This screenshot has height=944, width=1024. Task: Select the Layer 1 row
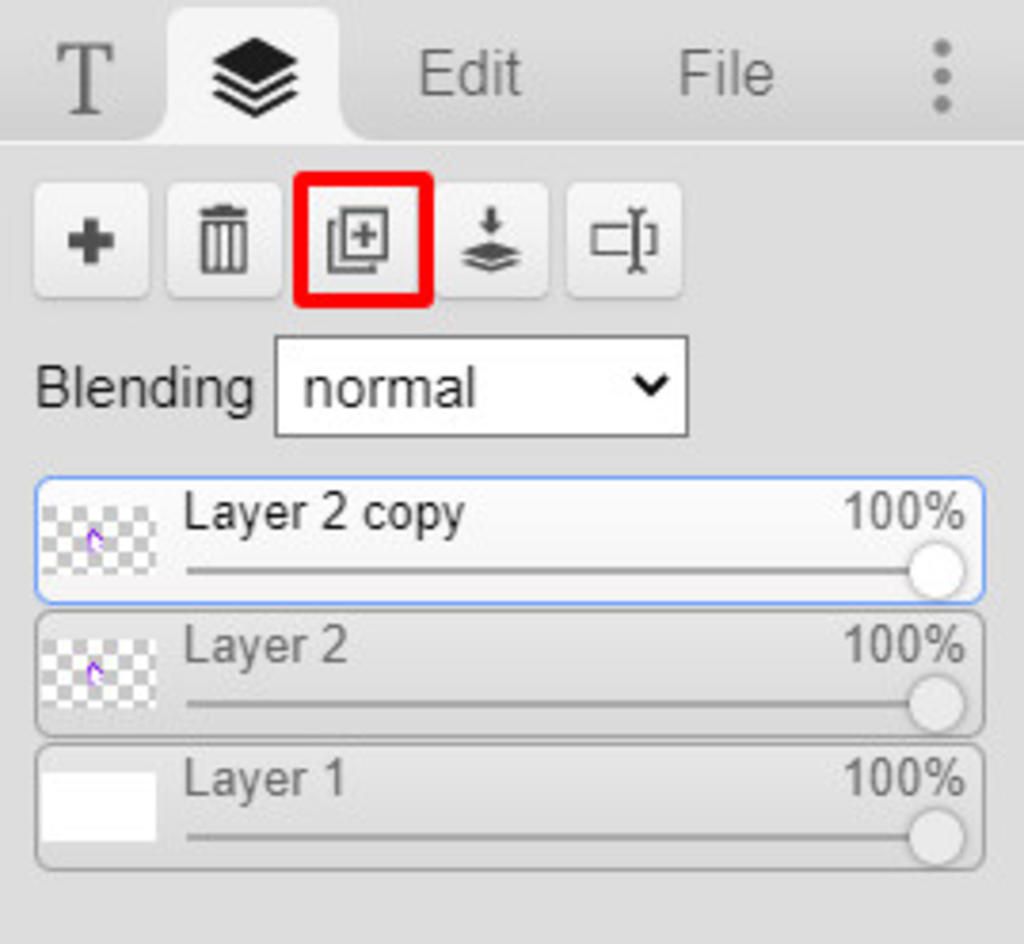509,808
